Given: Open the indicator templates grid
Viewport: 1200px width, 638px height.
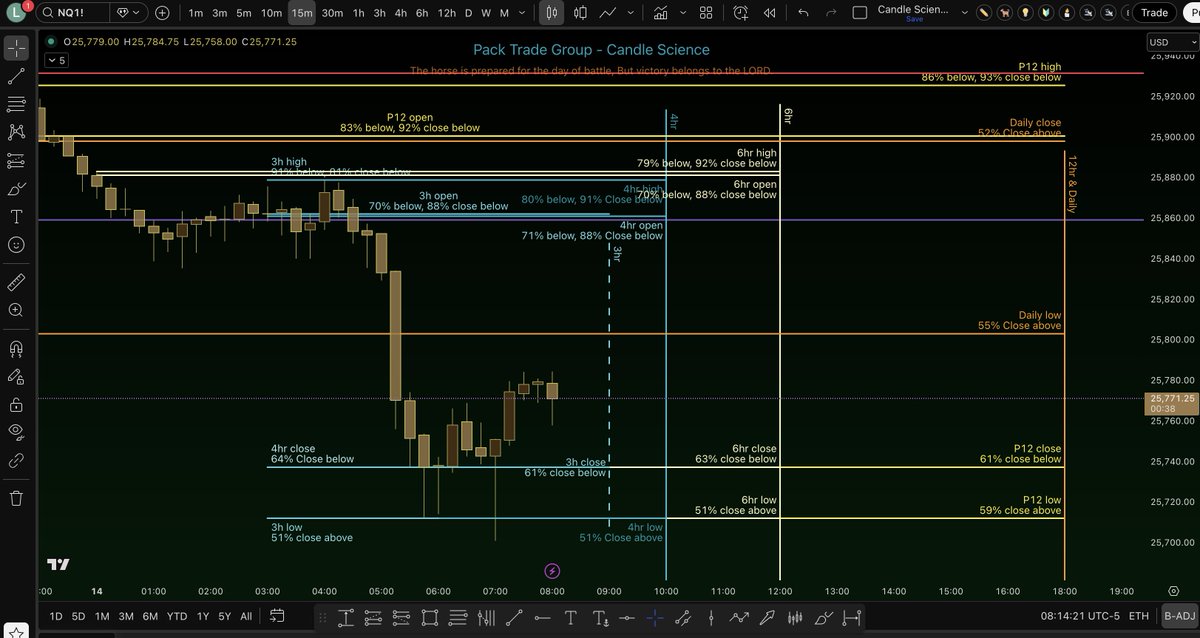Looking at the screenshot, I should (706, 13).
